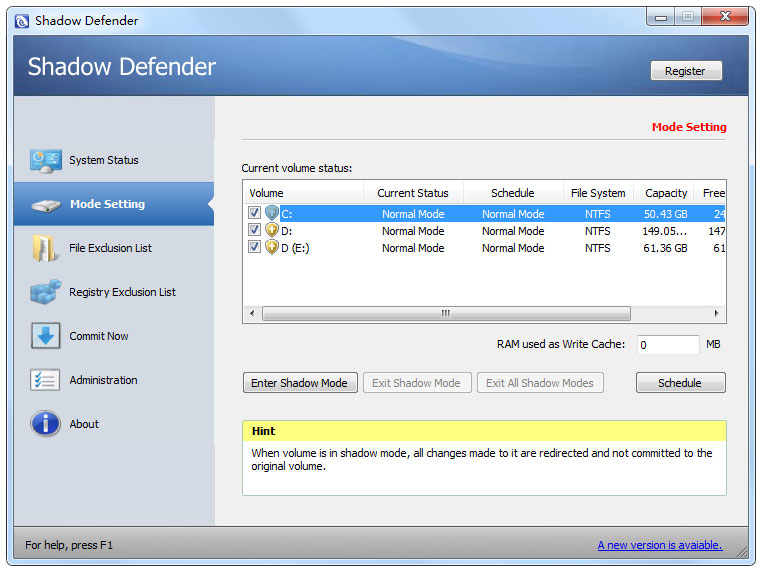The height and width of the screenshot is (573, 761).
Task: Click Schedule Normal Mode cell for D (E:)
Action: coord(513,248)
